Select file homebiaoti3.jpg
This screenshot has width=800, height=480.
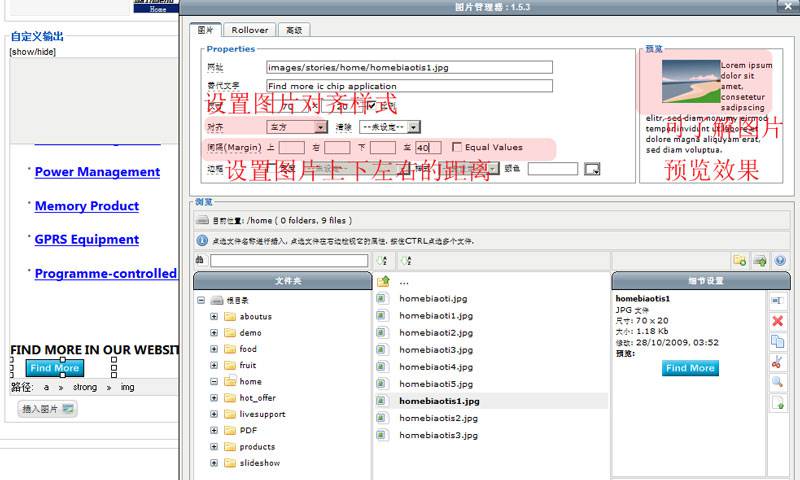coord(436,350)
